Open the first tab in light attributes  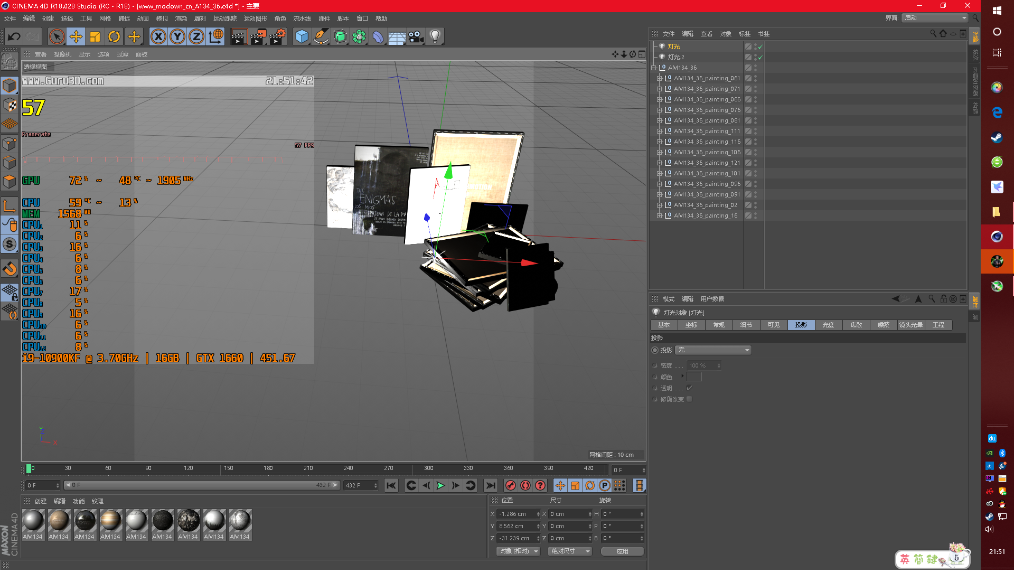(663, 325)
